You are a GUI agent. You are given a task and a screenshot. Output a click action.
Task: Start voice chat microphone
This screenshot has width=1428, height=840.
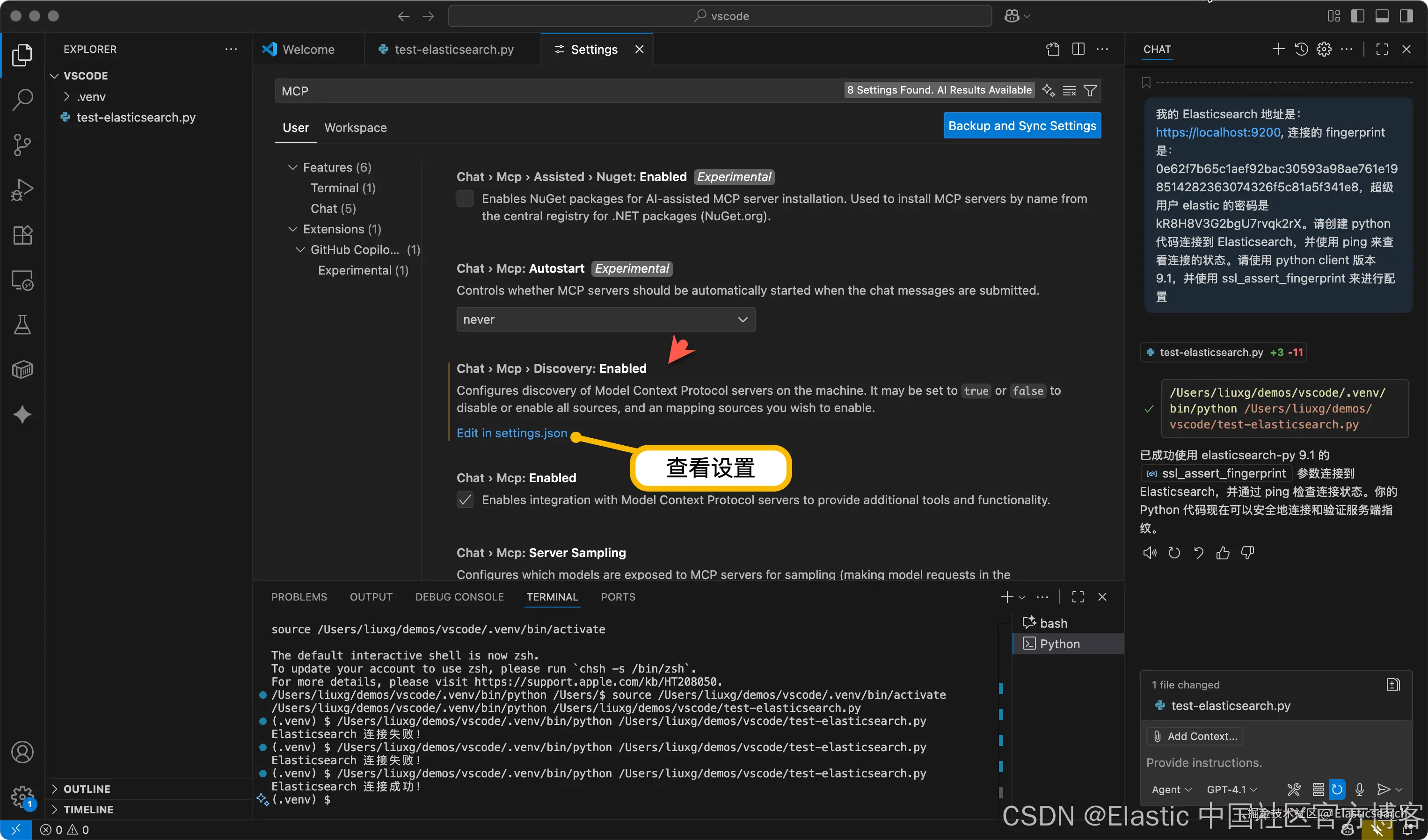(1359, 789)
